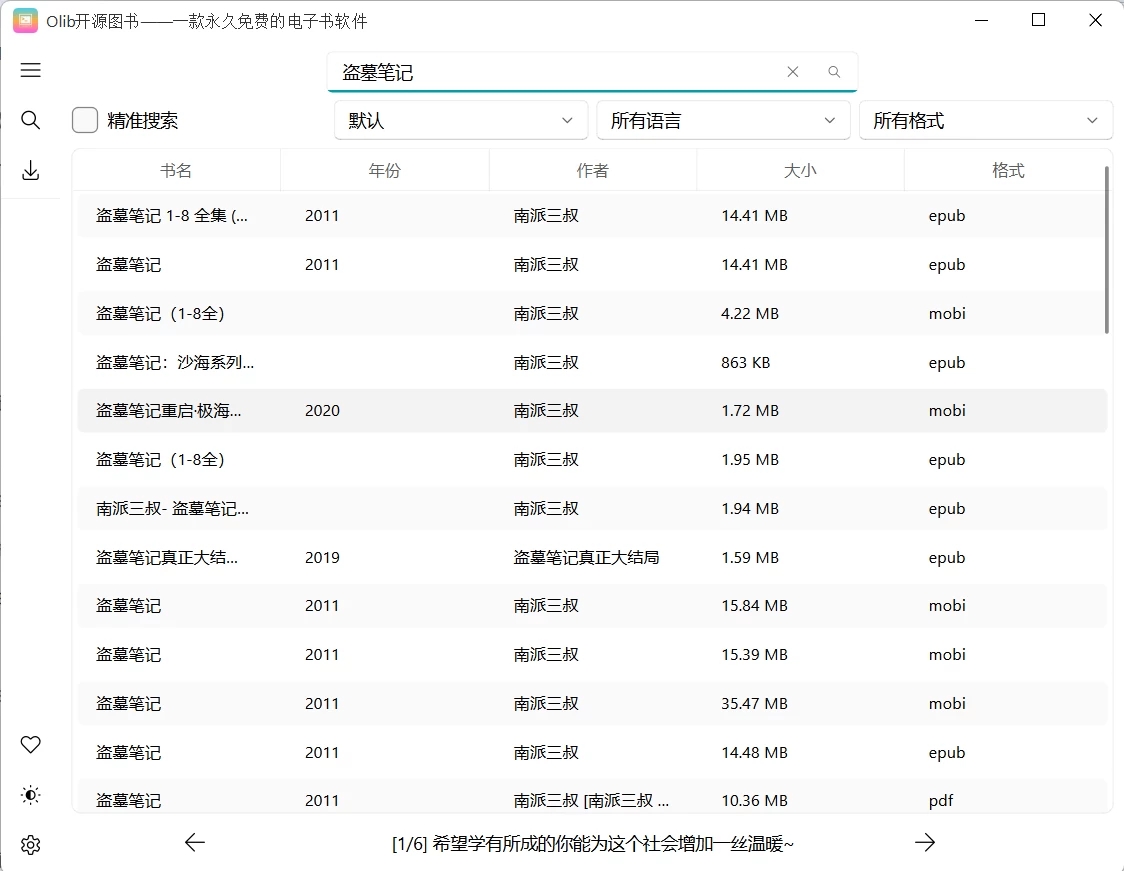Open settings with the gear icon

click(30, 845)
